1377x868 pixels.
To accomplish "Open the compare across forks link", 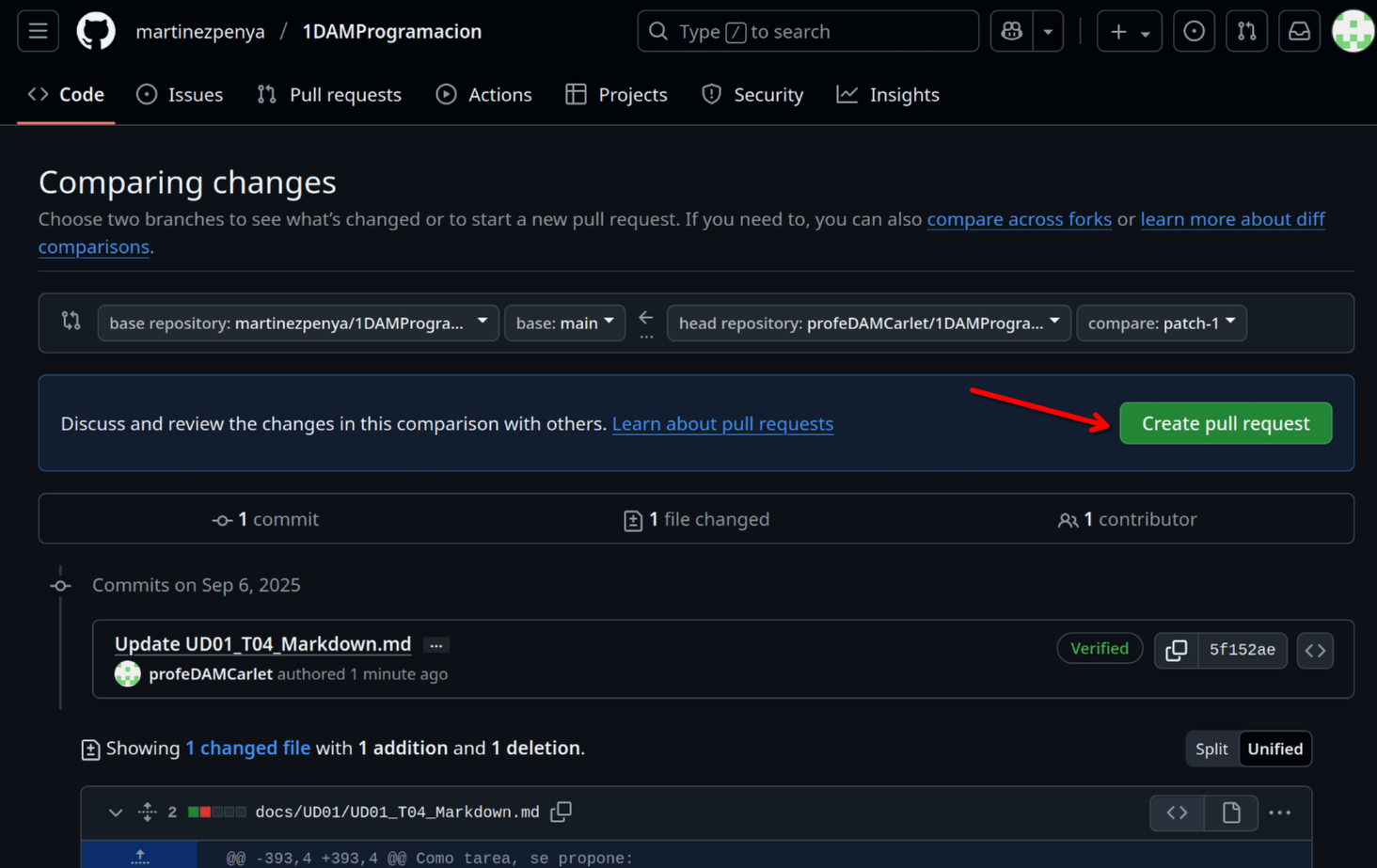I will click(1019, 218).
